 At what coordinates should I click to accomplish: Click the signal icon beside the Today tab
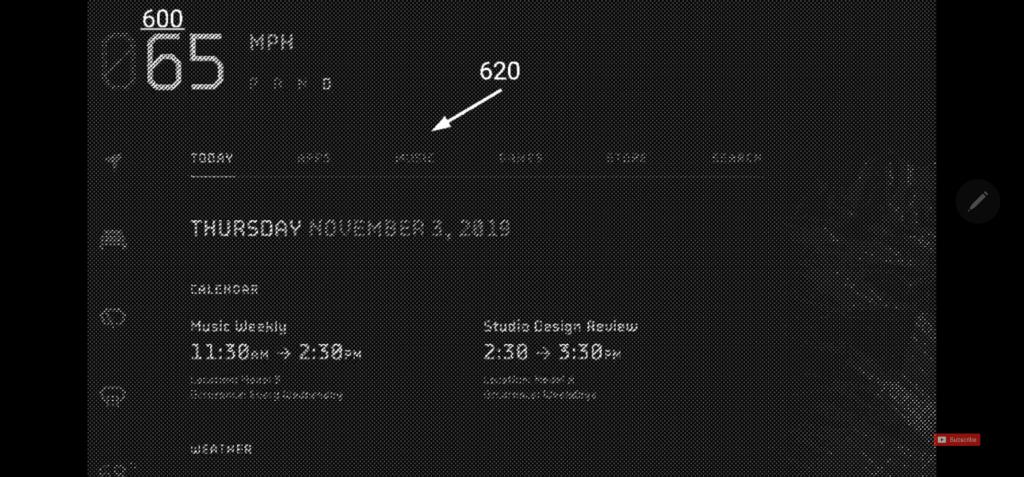pos(114,159)
